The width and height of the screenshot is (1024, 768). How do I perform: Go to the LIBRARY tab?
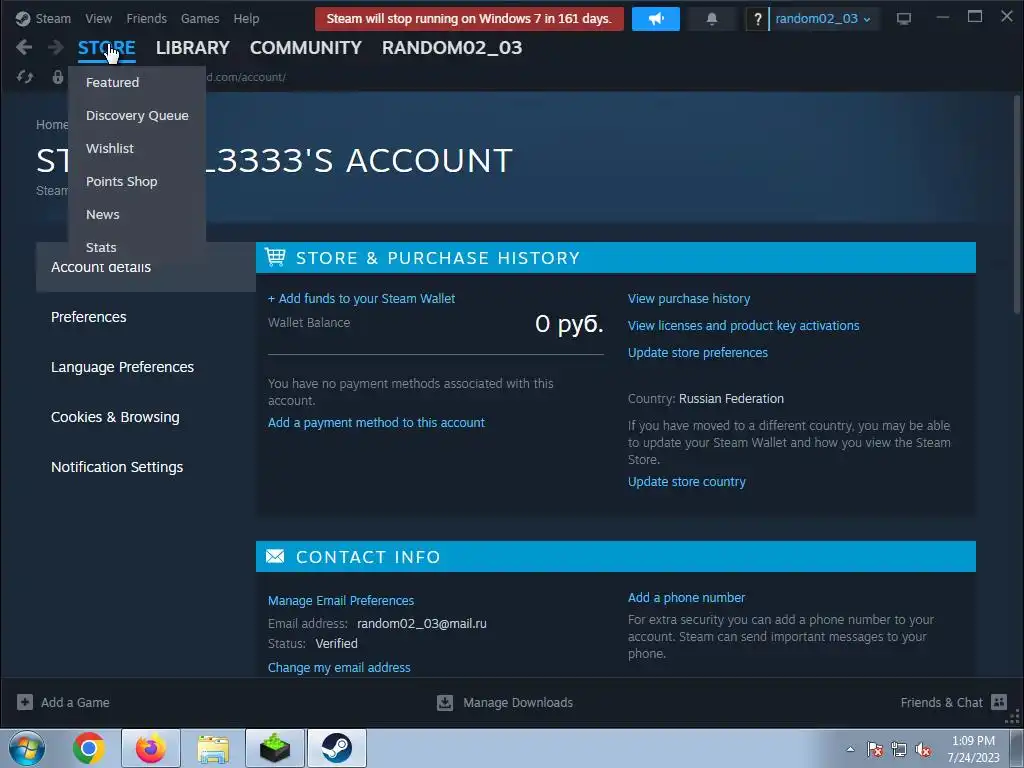(193, 48)
